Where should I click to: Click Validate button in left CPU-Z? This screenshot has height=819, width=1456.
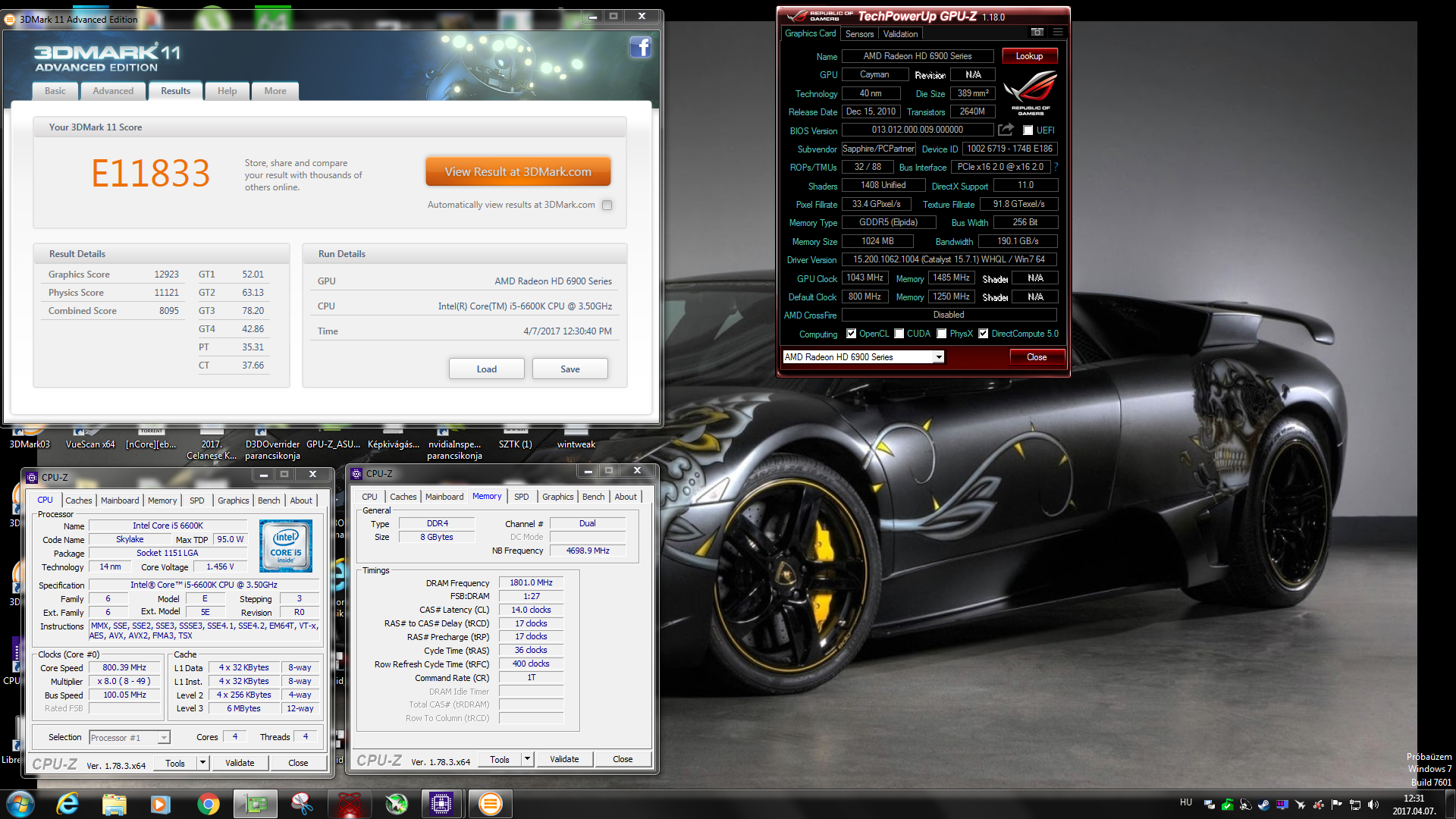(240, 763)
